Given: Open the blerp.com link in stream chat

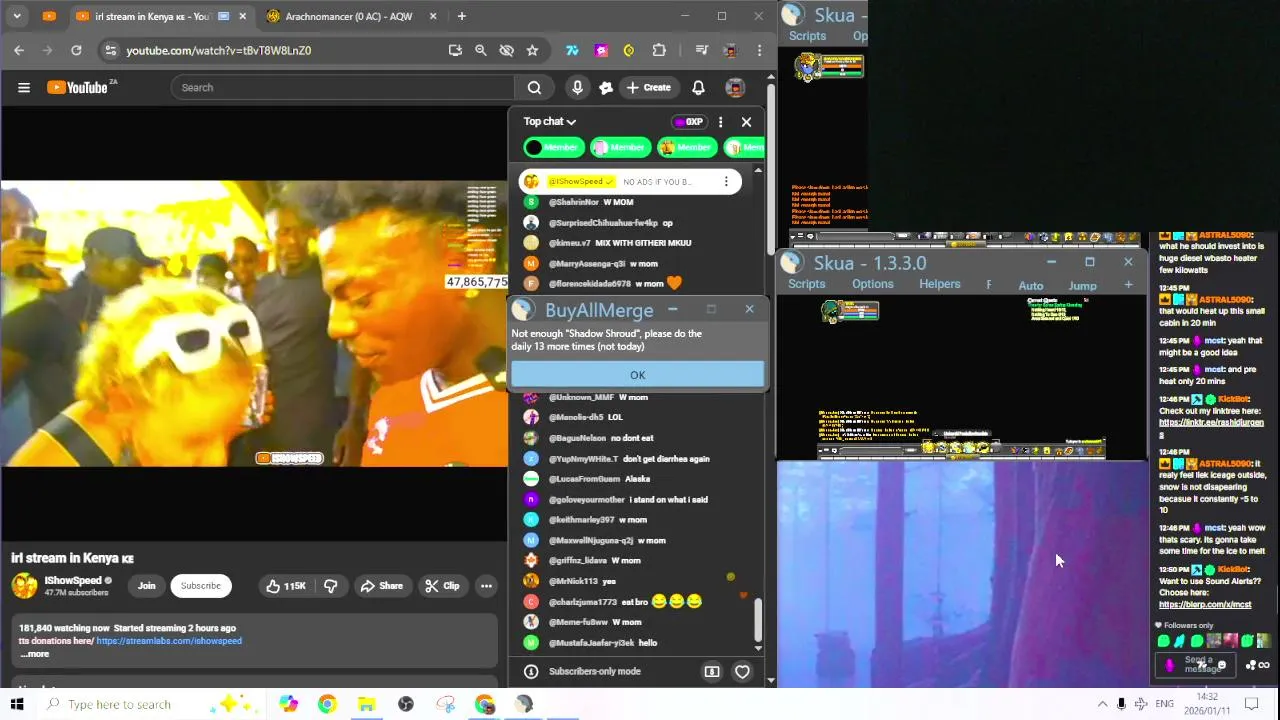Looking at the screenshot, I should 1204,604.
